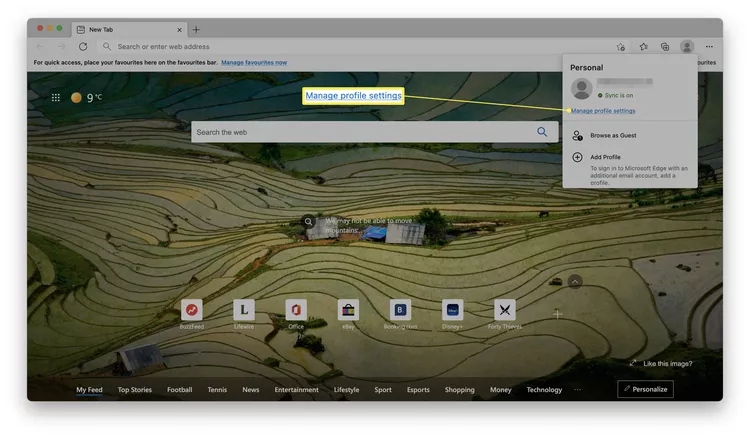Click the Manage profile settings link
The height and width of the screenshot is (437, 750).
603,111
